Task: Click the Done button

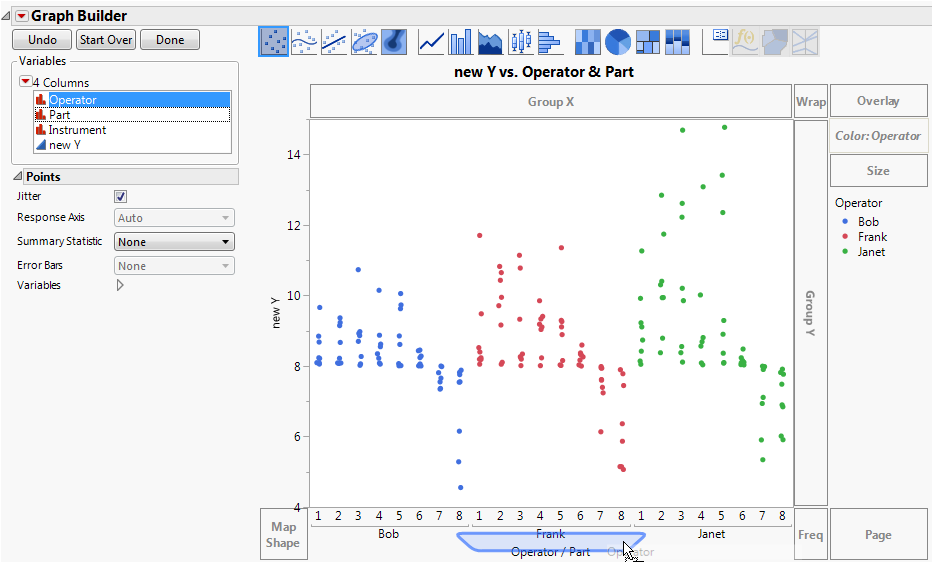Action: pyautogui.click(x=170, y=40)
